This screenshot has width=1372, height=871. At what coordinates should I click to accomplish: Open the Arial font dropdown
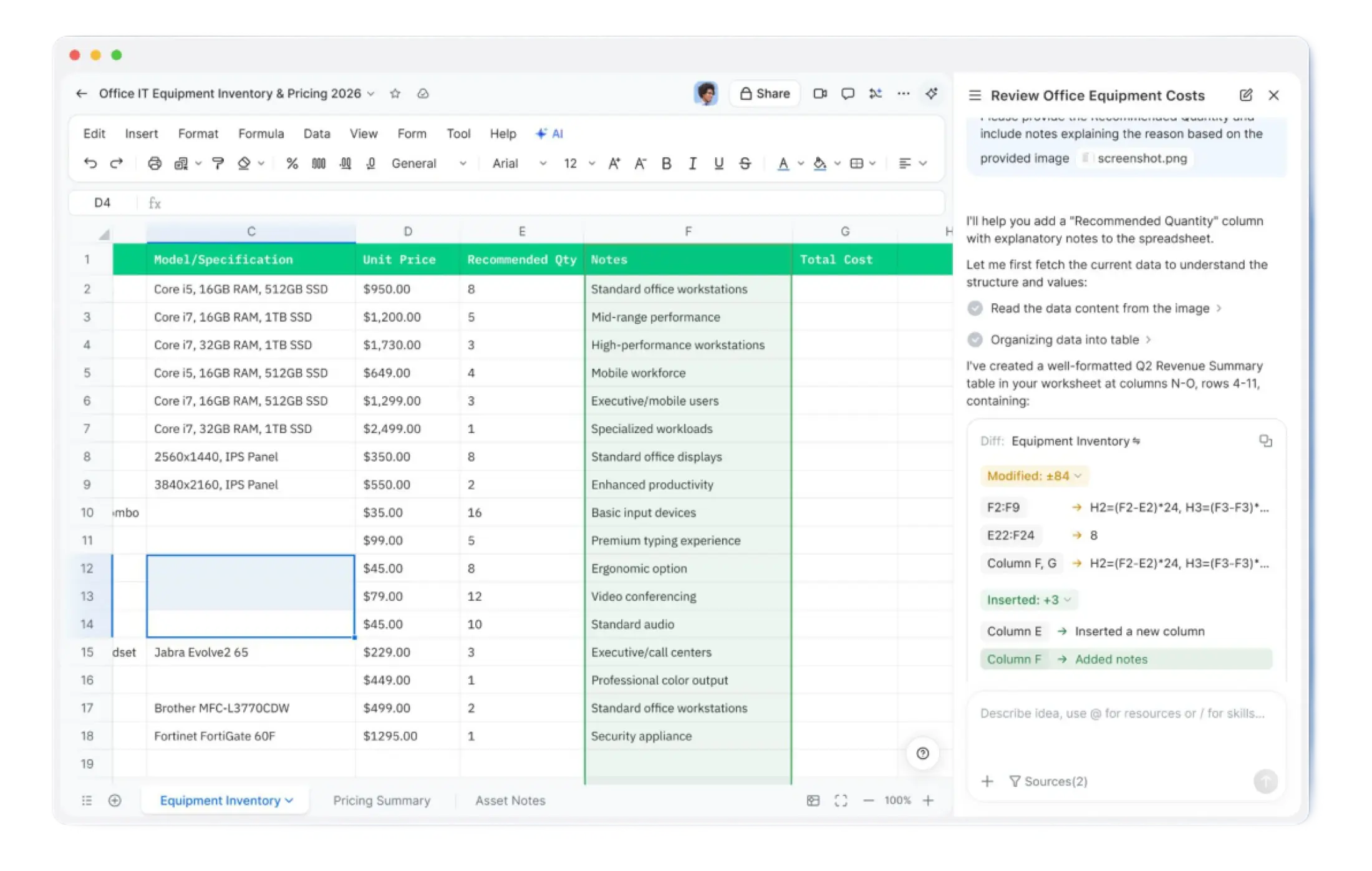(519, 163)
